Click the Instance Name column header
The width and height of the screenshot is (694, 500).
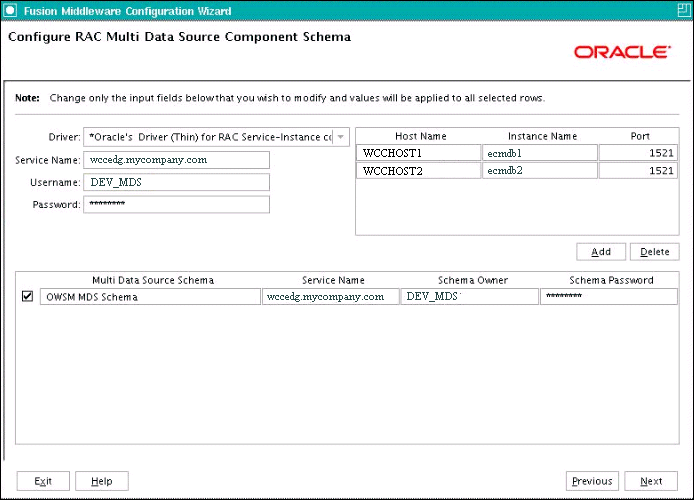tap(542, 136)
